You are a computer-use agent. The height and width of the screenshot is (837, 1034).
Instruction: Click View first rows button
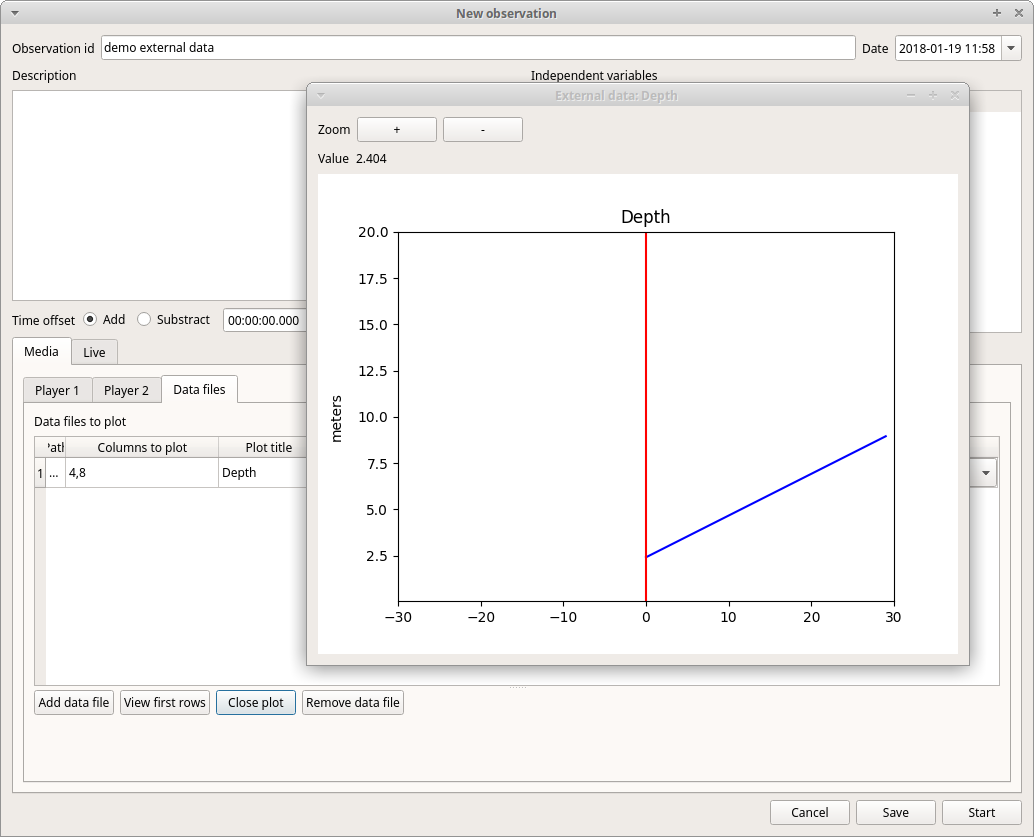coord(165,702)
